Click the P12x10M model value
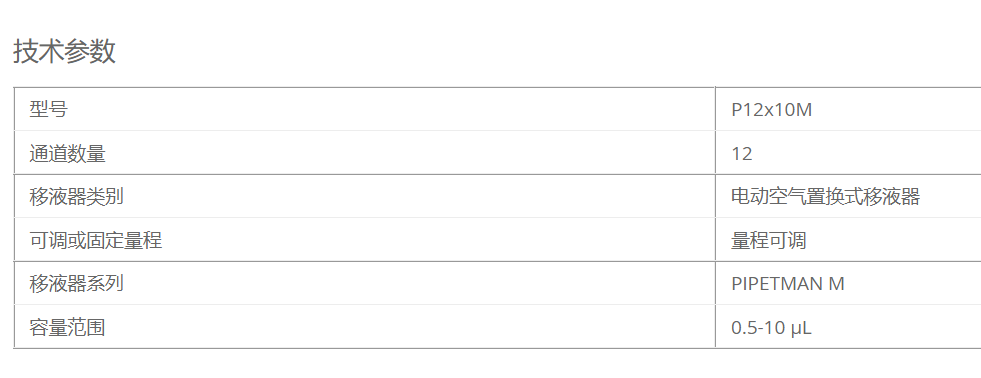 click(771, 110)
